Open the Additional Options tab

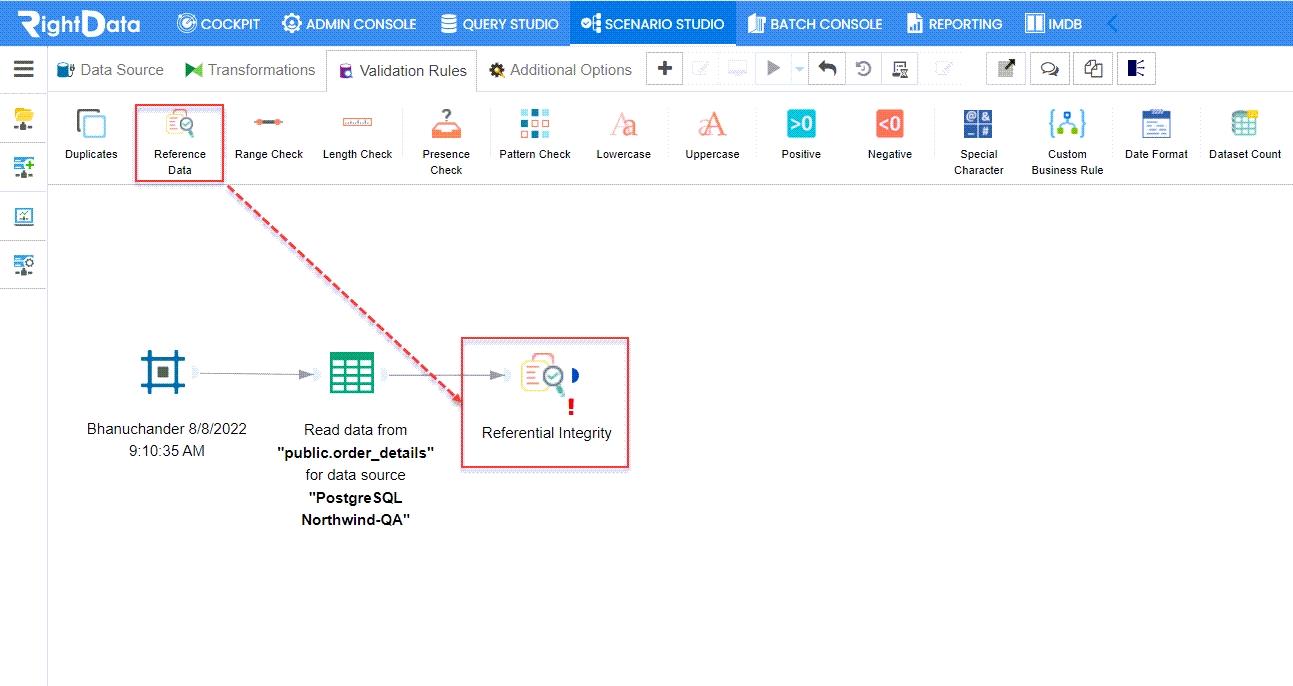pos(560,70)
